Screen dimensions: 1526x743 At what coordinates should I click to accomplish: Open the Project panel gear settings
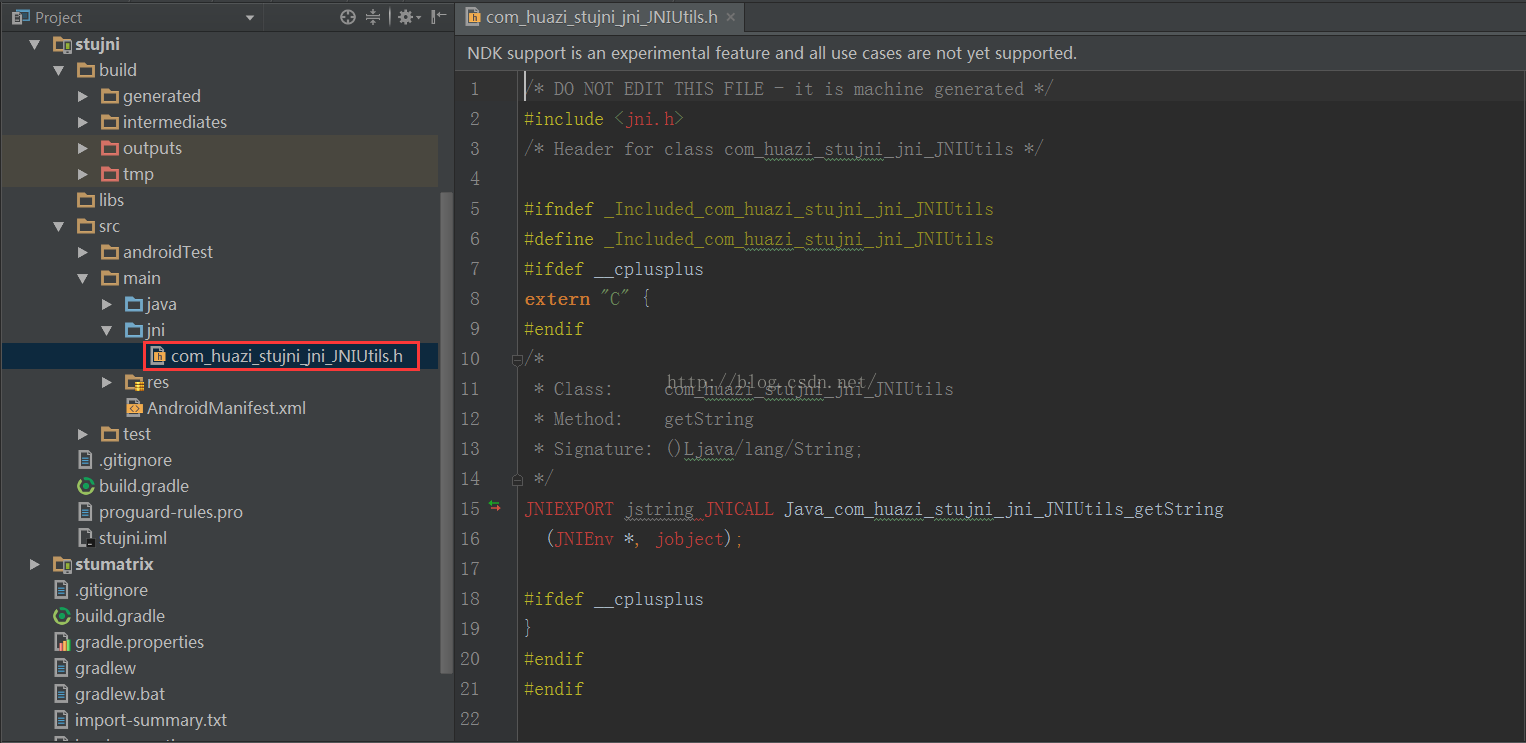pos(405,17)
